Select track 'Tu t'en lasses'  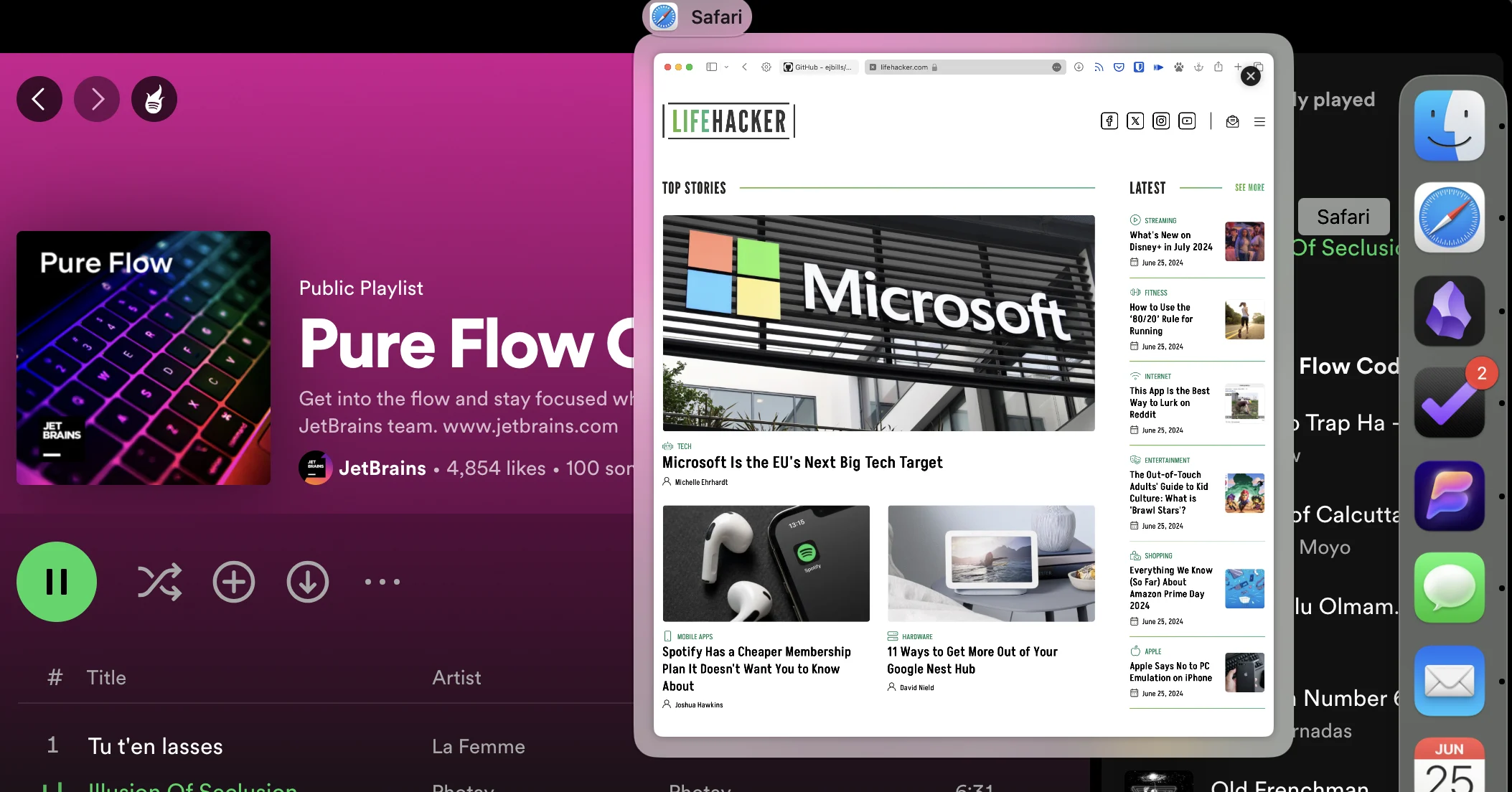click(x=156, y=746)
